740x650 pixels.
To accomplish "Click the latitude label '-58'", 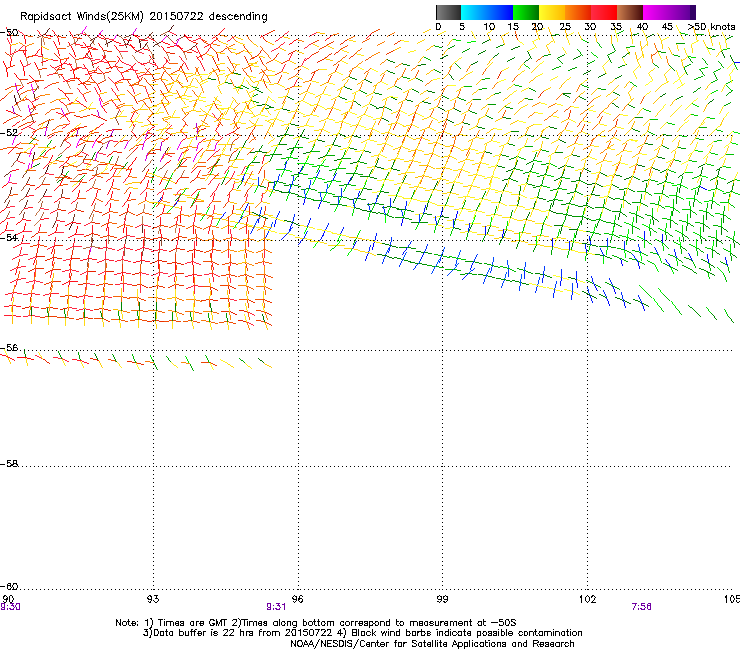I will [x=9, y=464].
